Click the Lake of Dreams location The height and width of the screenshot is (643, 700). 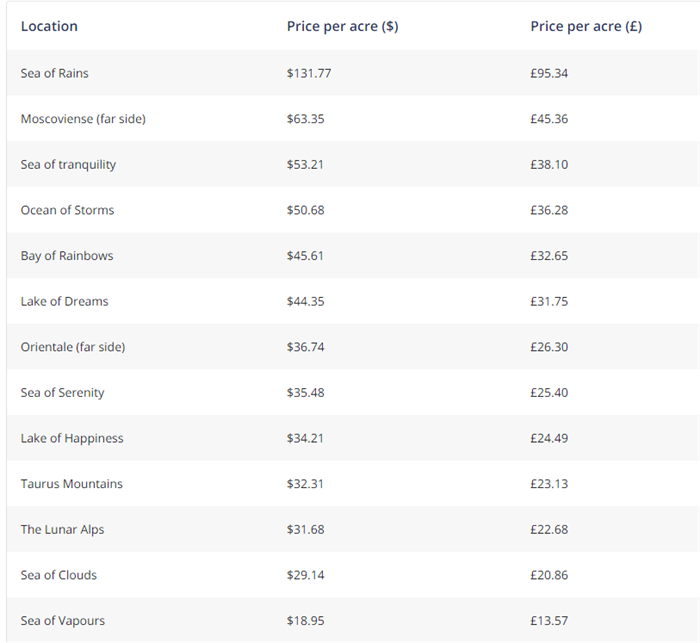(x=64, y=301)
